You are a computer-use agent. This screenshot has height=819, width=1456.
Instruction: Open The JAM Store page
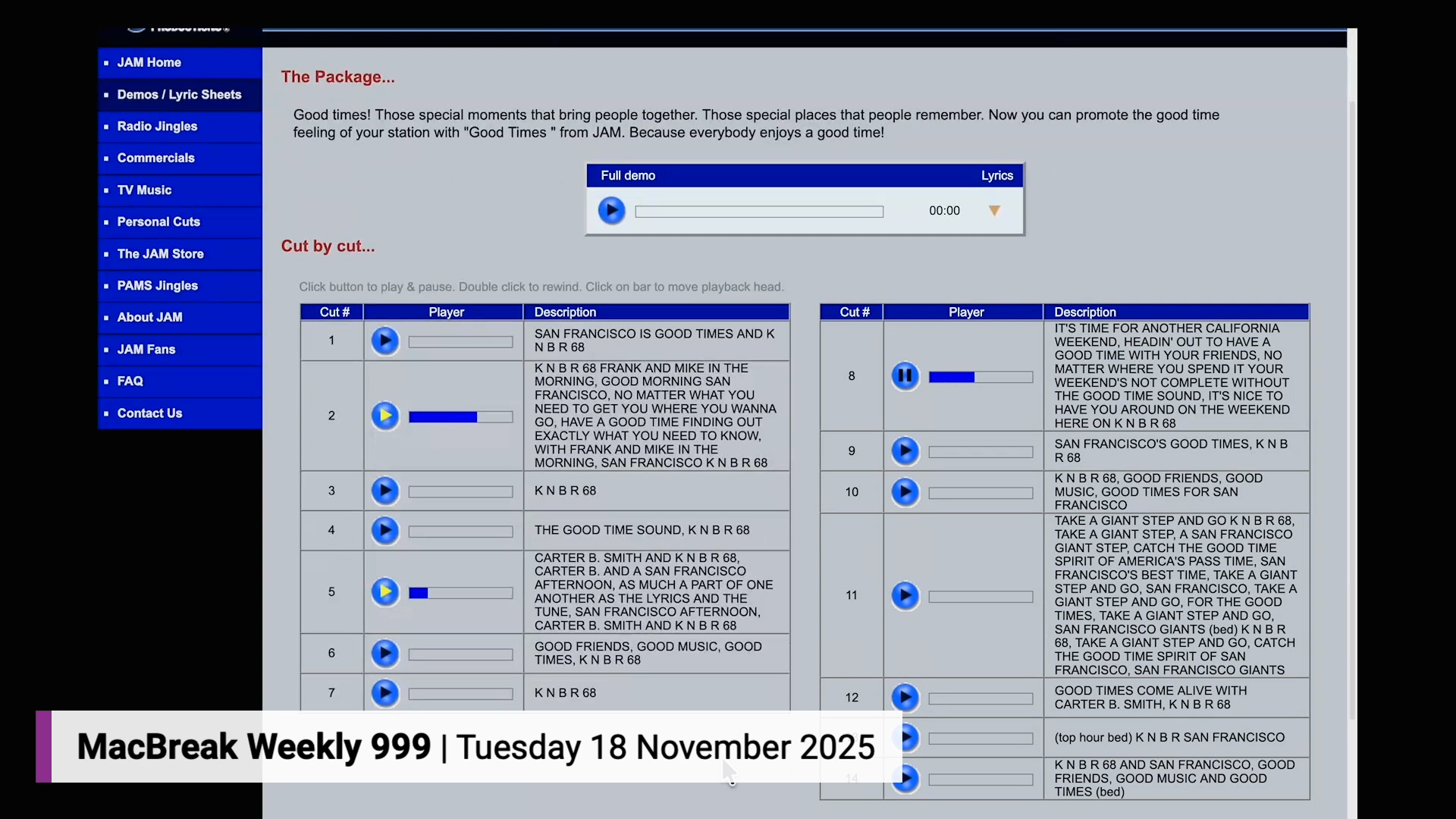(160, 254)
